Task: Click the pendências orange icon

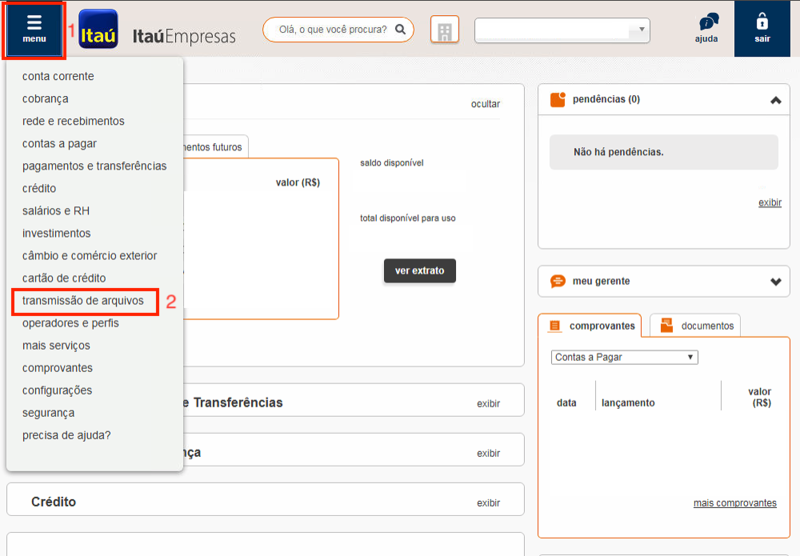Action: (558, 99)
